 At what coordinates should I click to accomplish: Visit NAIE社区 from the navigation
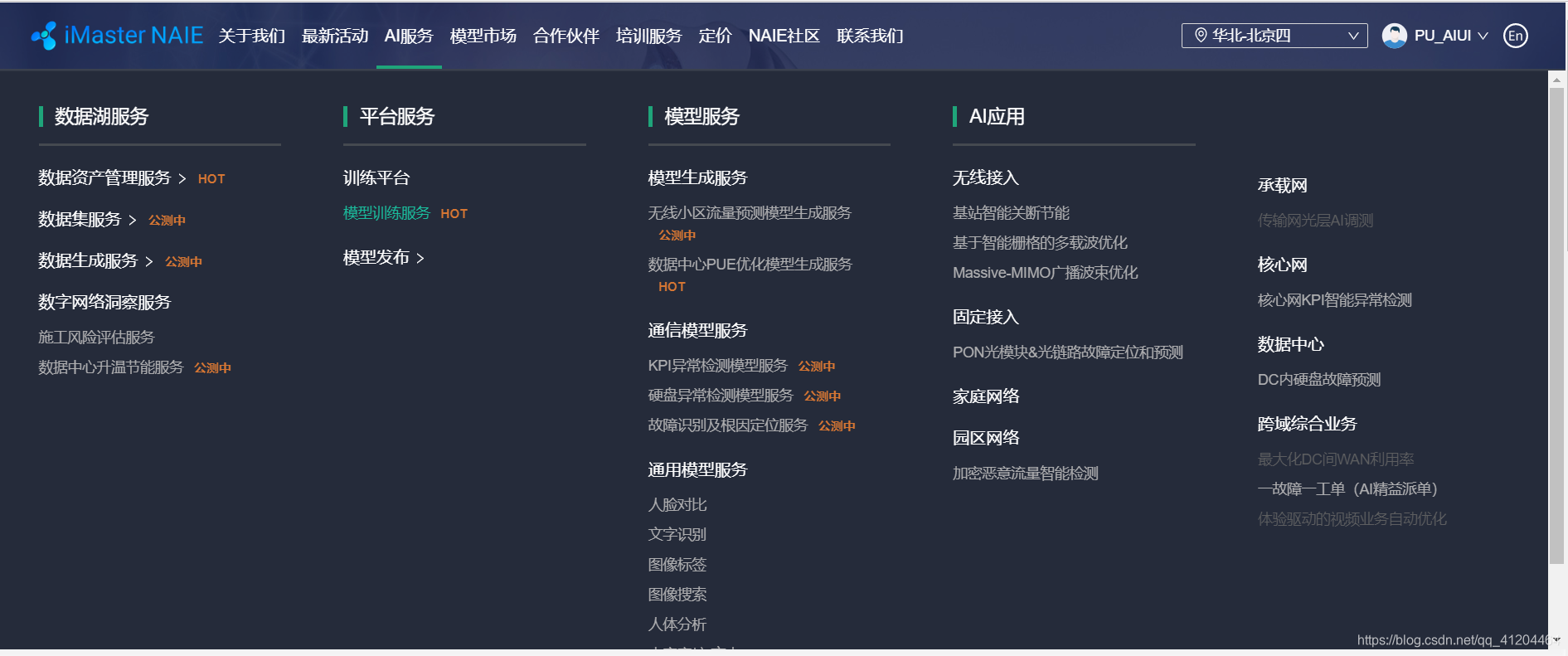click(784, 36)
